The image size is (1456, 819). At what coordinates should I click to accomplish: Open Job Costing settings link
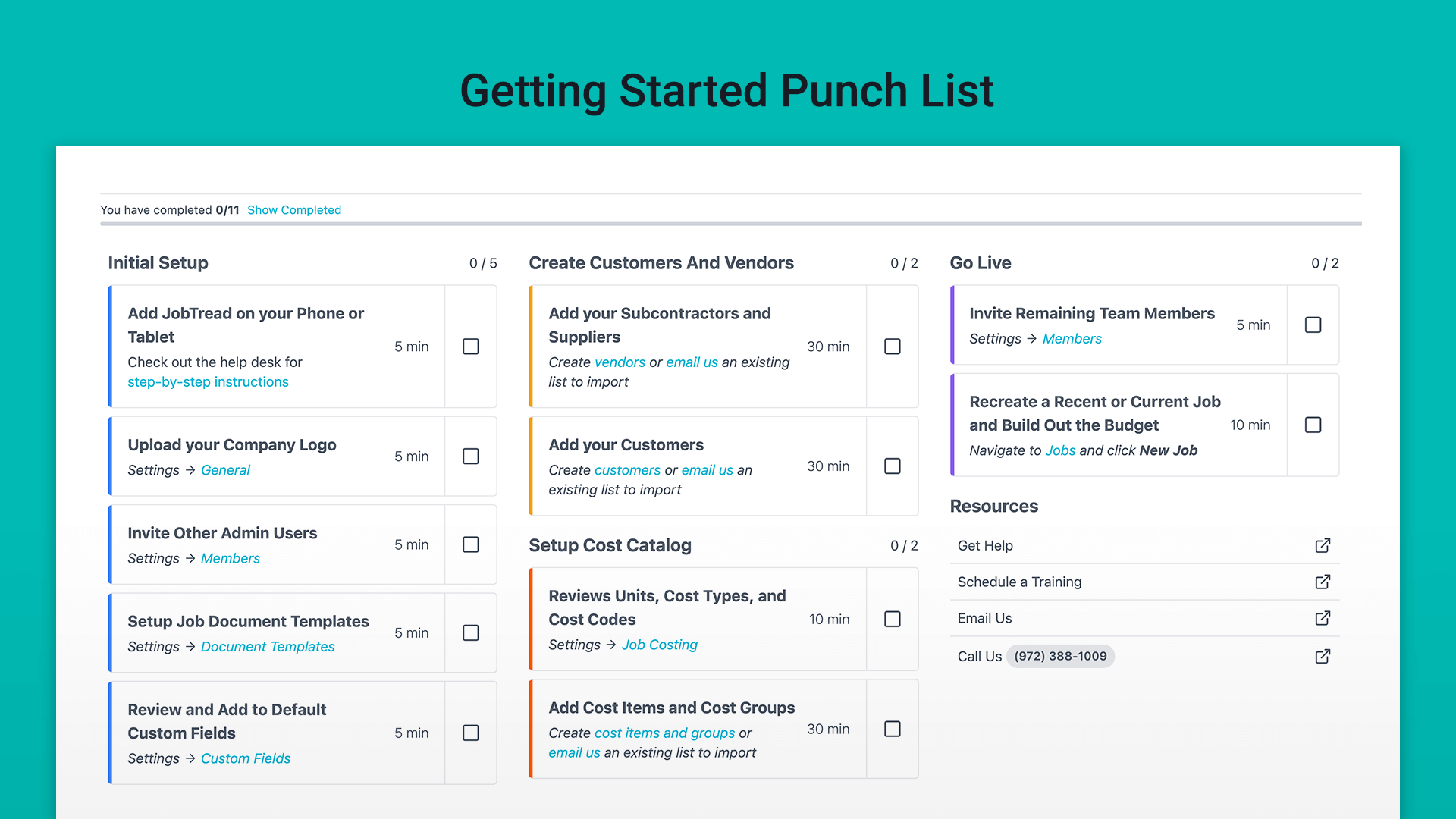[659, 645]
